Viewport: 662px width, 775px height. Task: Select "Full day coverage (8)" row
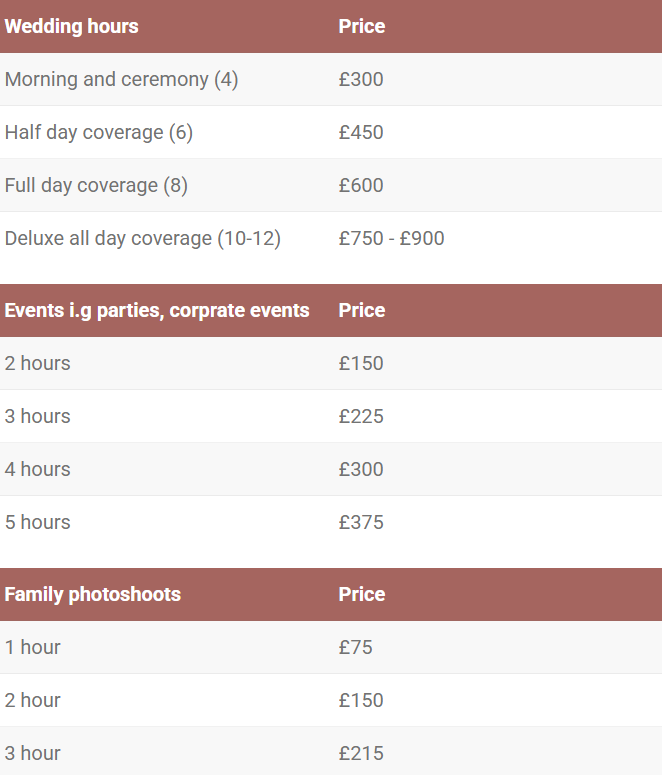pyautogui.click(x=96, y=185)
